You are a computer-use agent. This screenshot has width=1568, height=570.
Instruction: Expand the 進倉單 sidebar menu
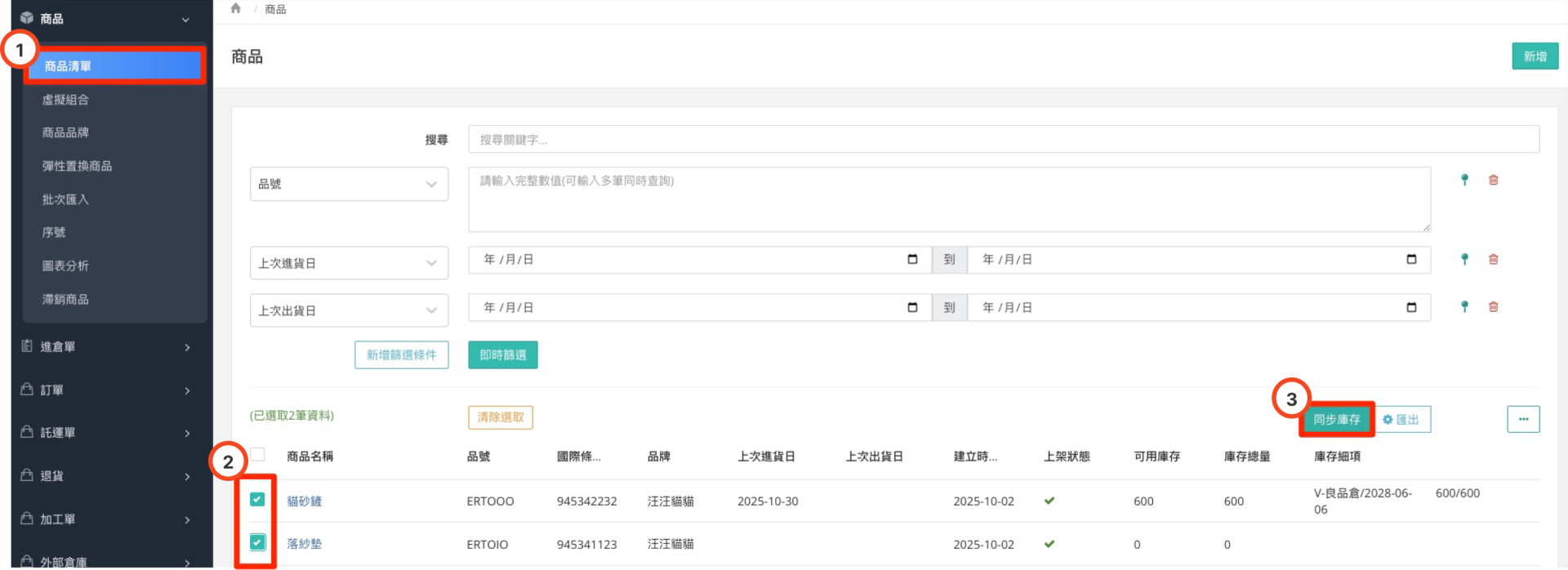(x=106, y=347)
